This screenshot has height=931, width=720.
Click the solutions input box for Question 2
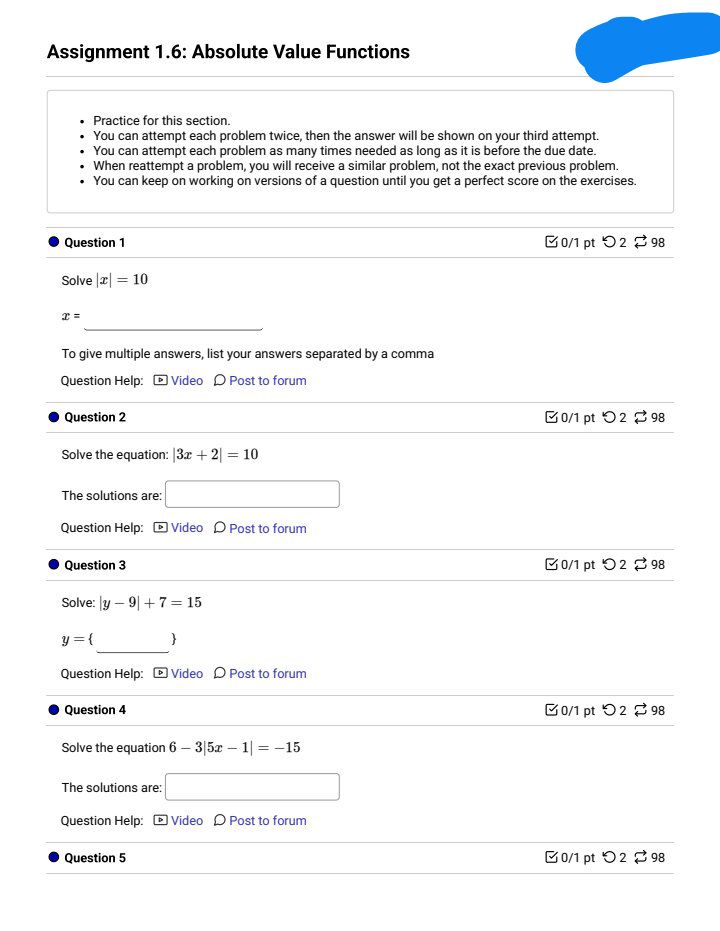252,493
